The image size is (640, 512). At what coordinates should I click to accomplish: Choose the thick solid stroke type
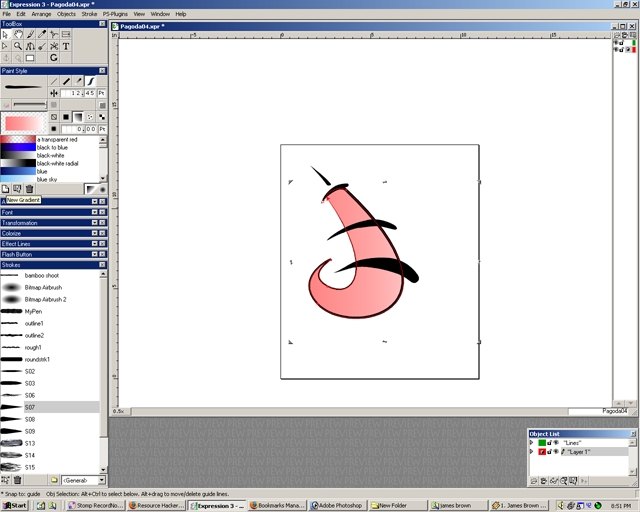pos(66,81)
